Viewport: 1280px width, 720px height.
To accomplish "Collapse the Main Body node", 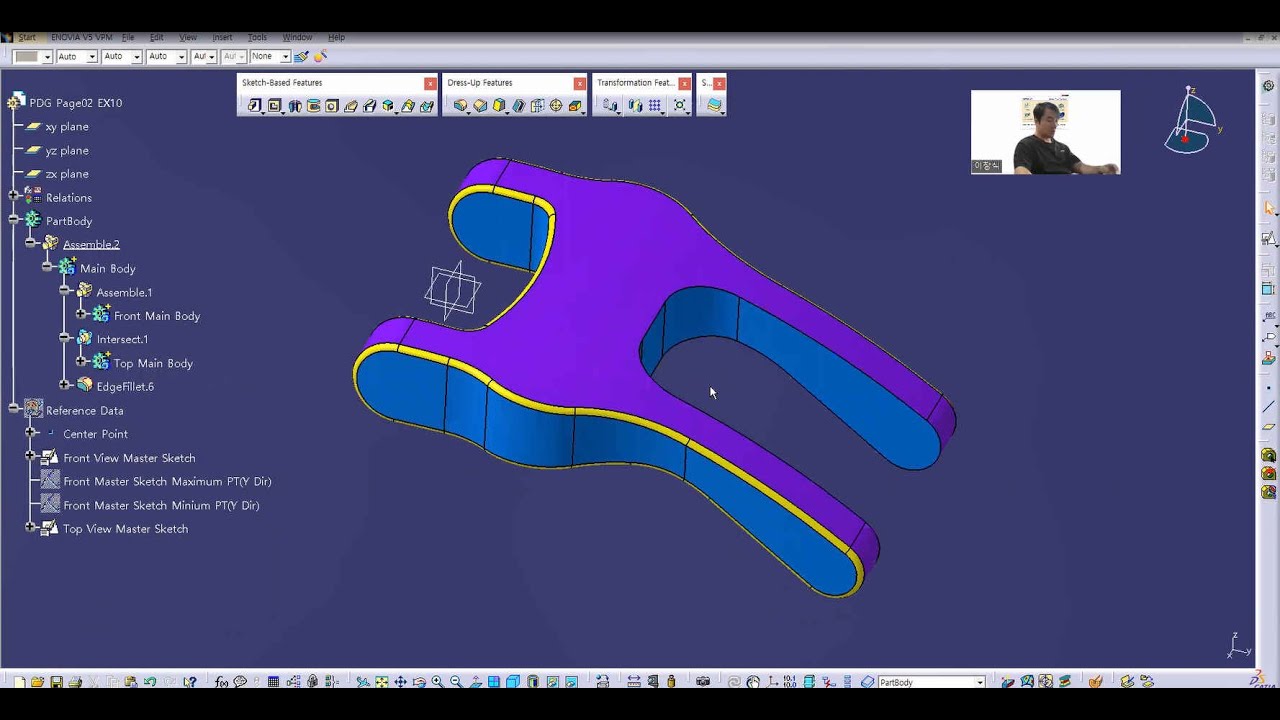I will click(x=47, y=267).
